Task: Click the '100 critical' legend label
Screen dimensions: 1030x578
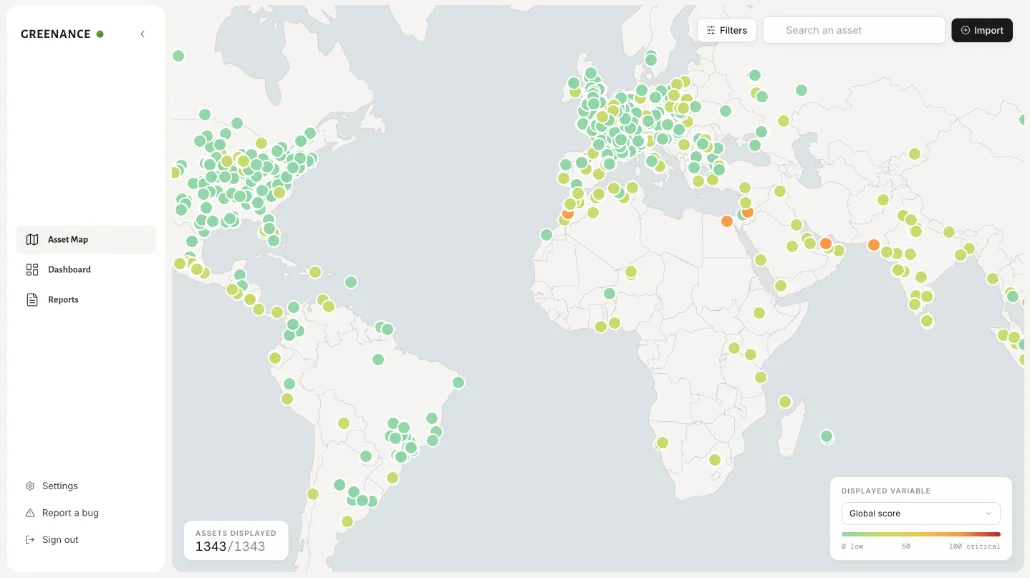Action: coord(974,546)
